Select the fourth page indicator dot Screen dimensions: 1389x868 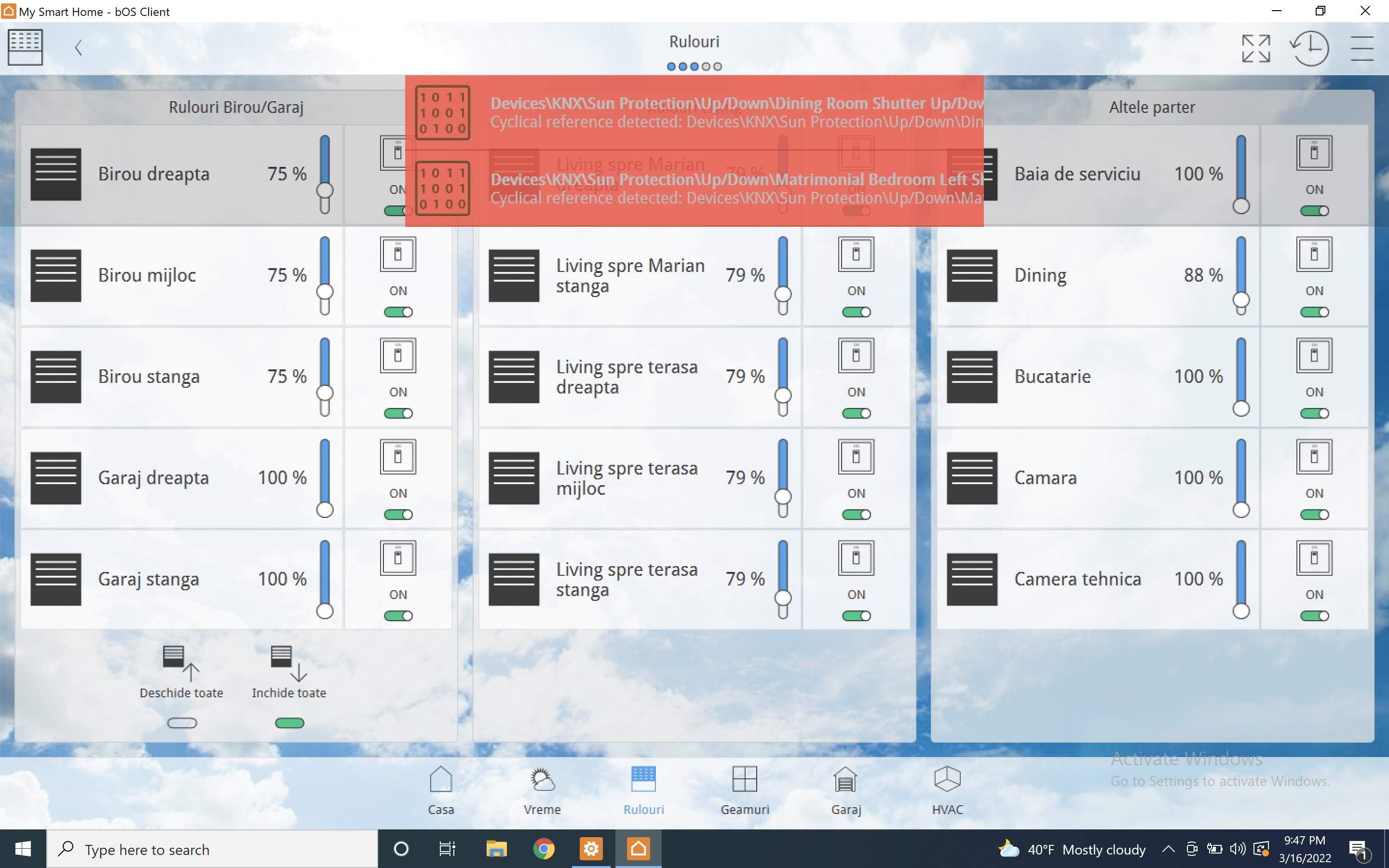point(706,67)
